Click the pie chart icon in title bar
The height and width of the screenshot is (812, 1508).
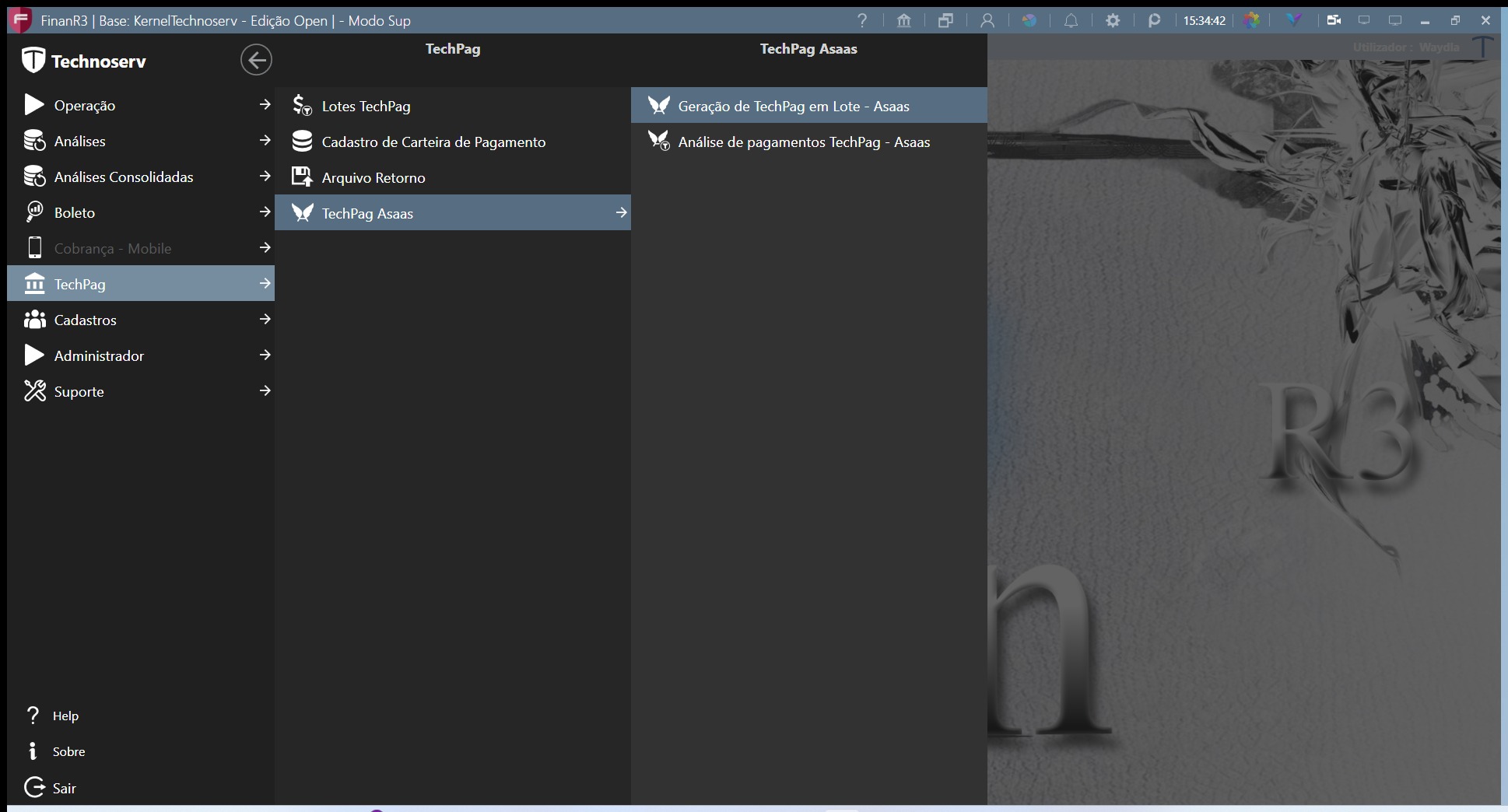[1029, 20]
